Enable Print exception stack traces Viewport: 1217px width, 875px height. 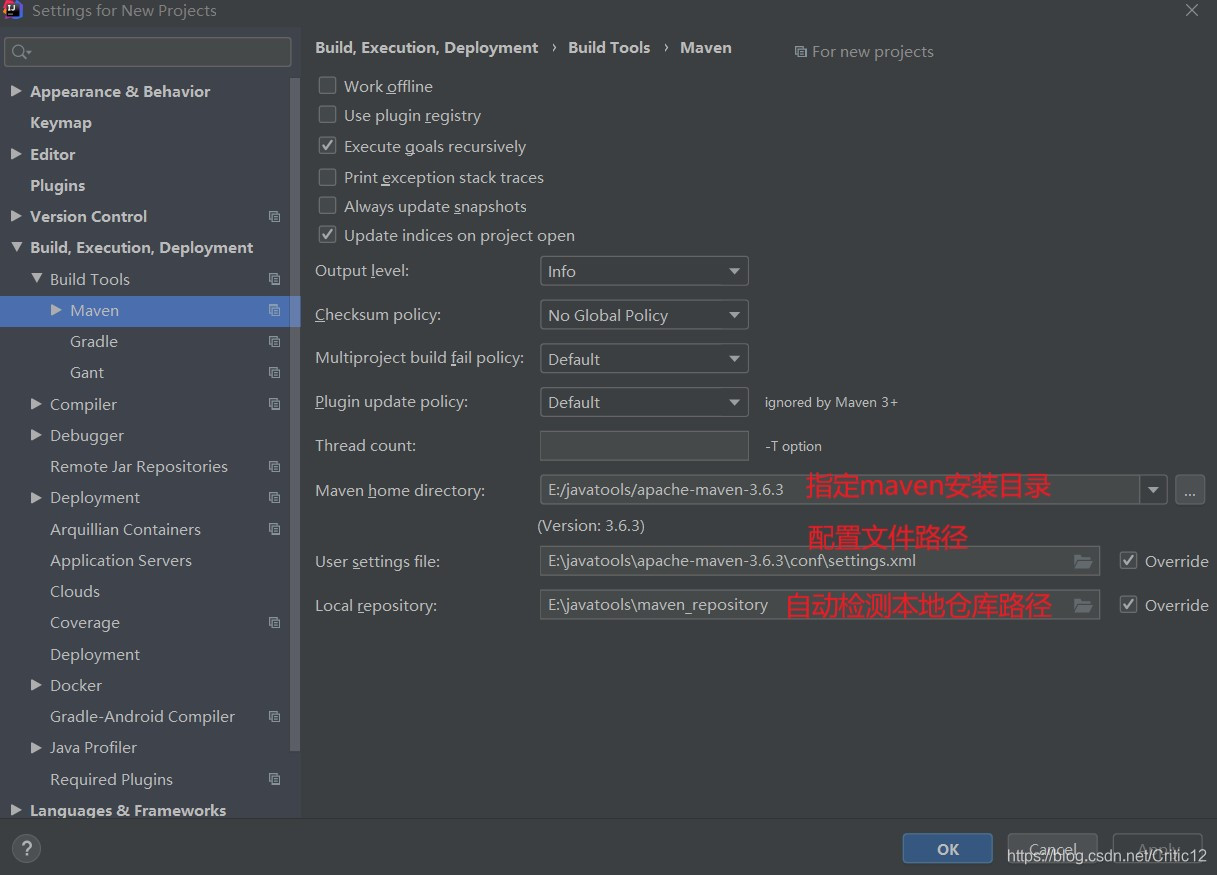[x=327, y=177]
